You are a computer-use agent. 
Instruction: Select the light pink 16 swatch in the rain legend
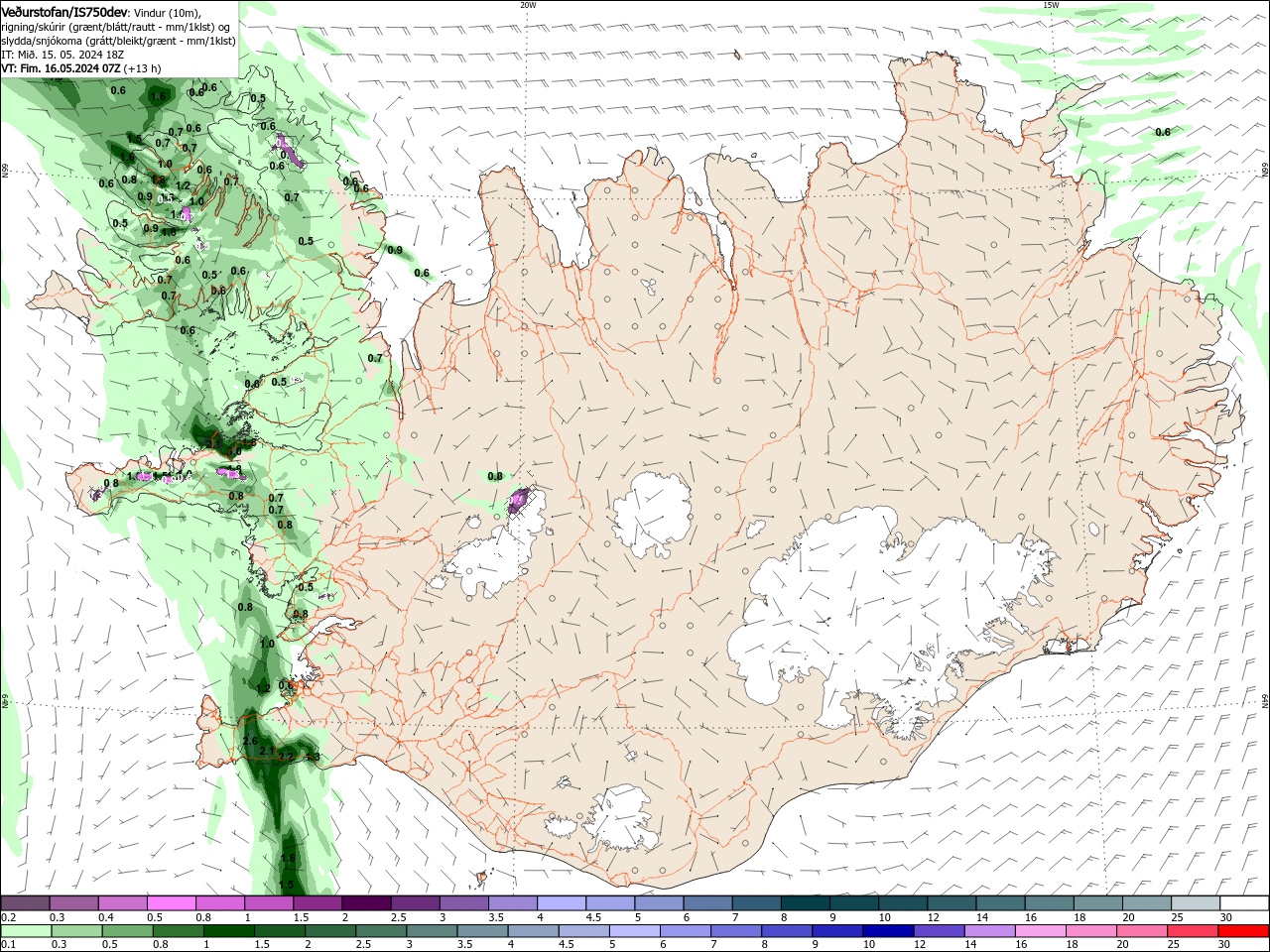click(1039, 931)
